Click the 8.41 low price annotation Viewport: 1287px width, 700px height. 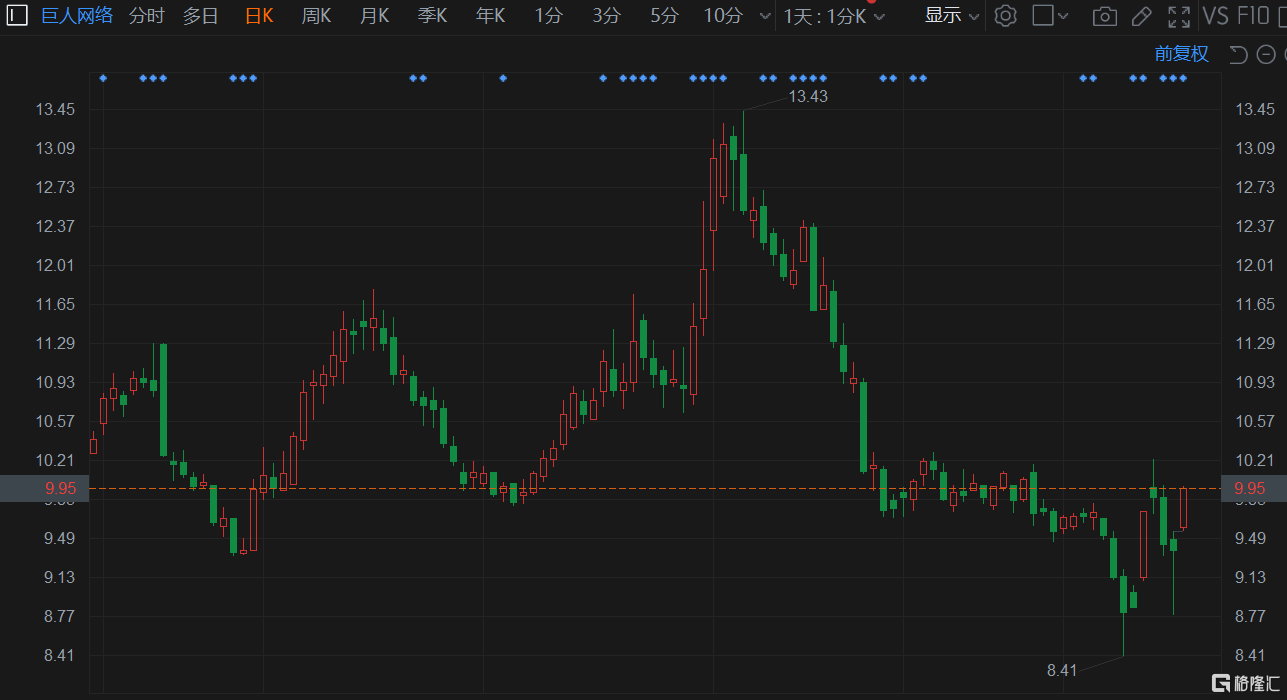(x=1062, y=670)
